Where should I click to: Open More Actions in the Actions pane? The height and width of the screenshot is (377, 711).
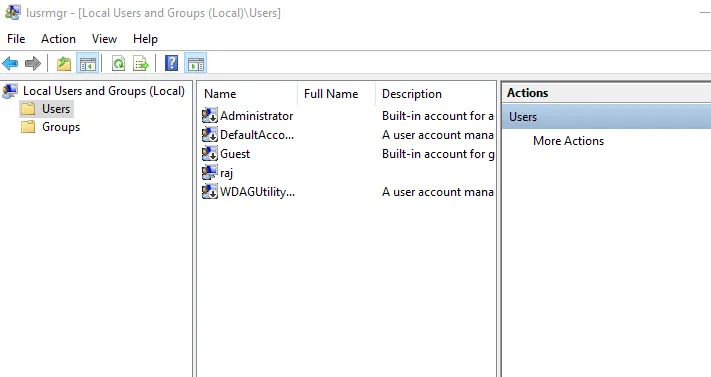tap(569, 141)
